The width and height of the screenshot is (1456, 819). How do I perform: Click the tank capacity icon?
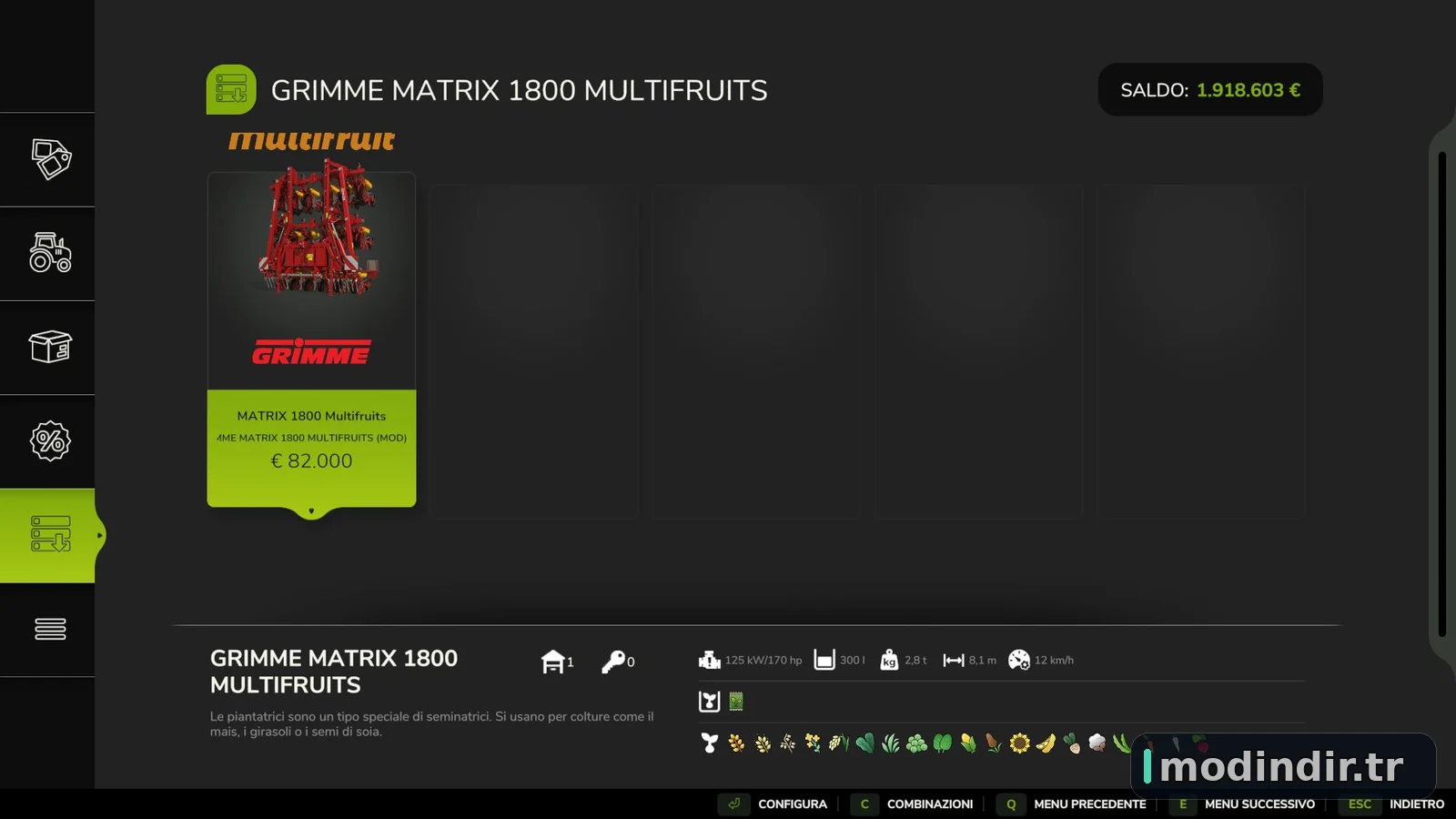click(x=824, y=660)
